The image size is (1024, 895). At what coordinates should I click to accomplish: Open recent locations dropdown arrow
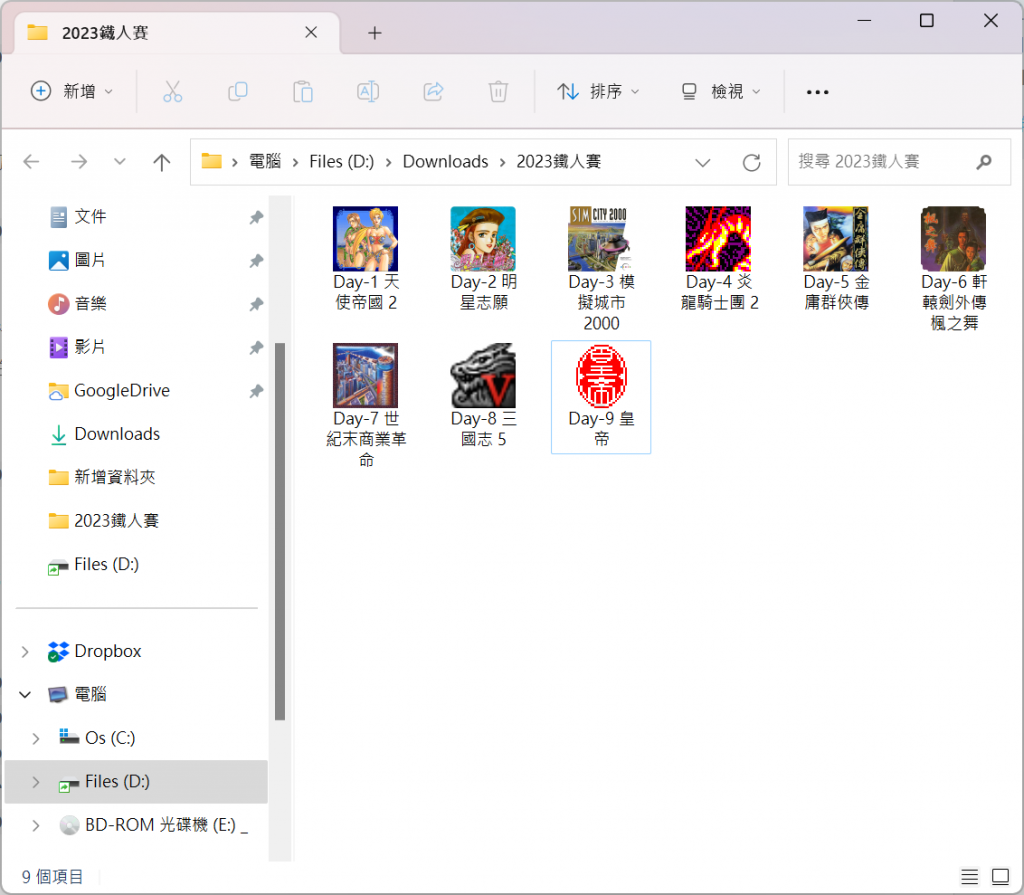(x=120, y=161)
